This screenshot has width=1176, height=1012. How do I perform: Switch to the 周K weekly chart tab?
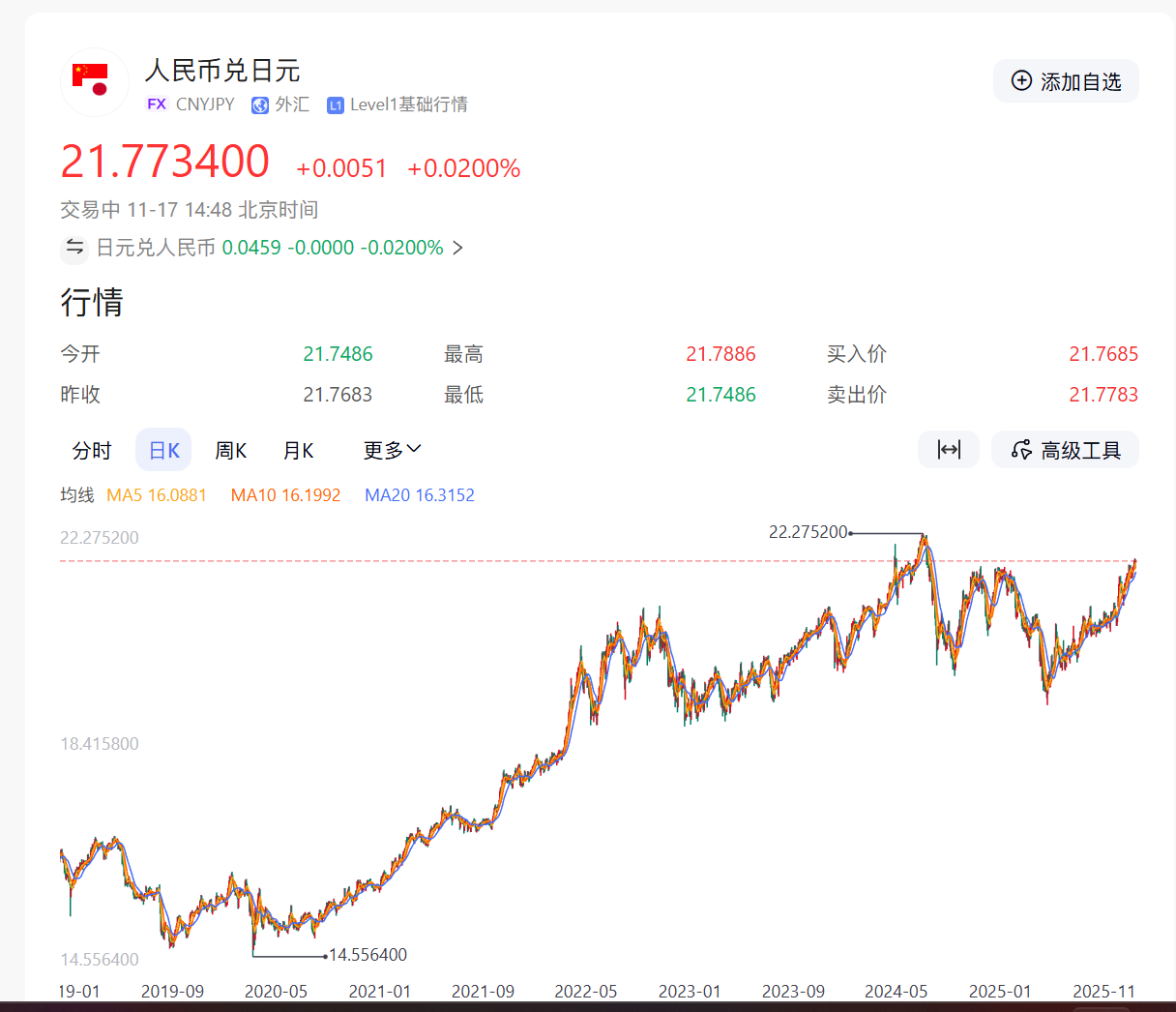230,451
